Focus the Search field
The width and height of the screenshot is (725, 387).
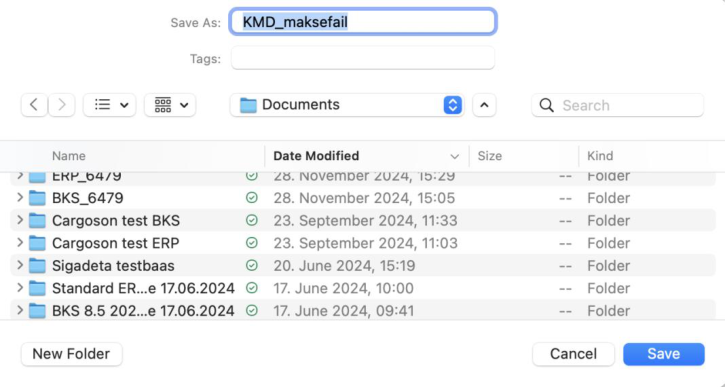618,105
